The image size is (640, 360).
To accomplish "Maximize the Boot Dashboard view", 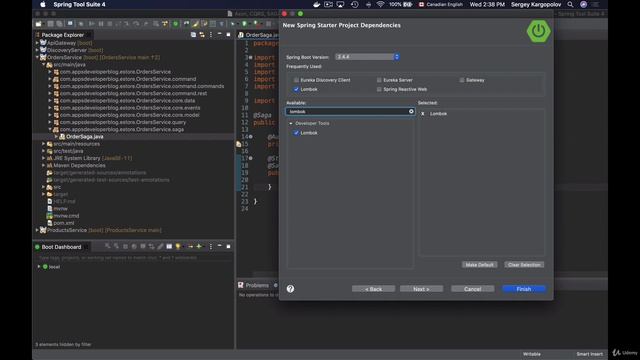I will (x=228, y=247).
